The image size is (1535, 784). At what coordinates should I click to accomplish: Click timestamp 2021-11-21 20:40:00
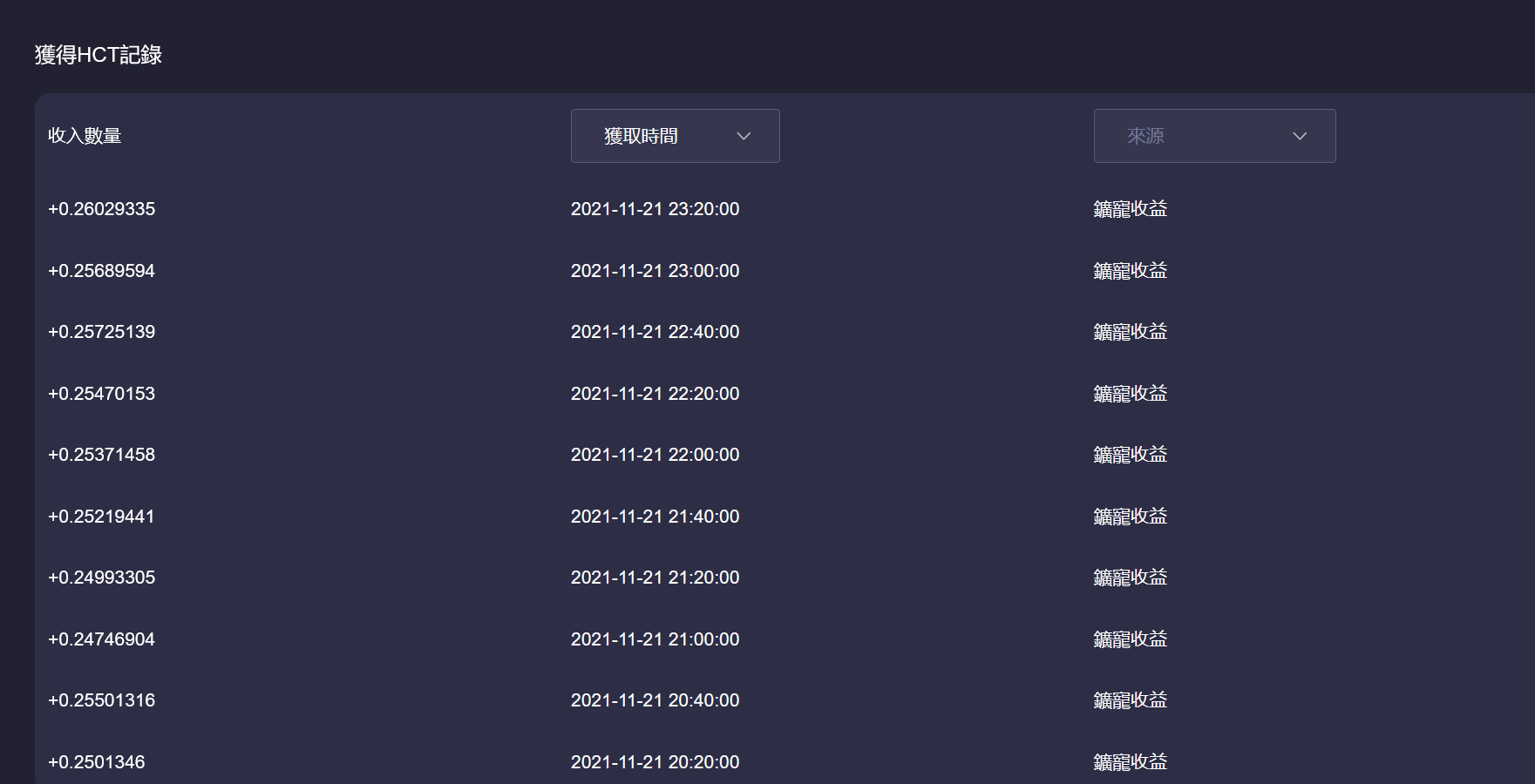click(655, 700)
